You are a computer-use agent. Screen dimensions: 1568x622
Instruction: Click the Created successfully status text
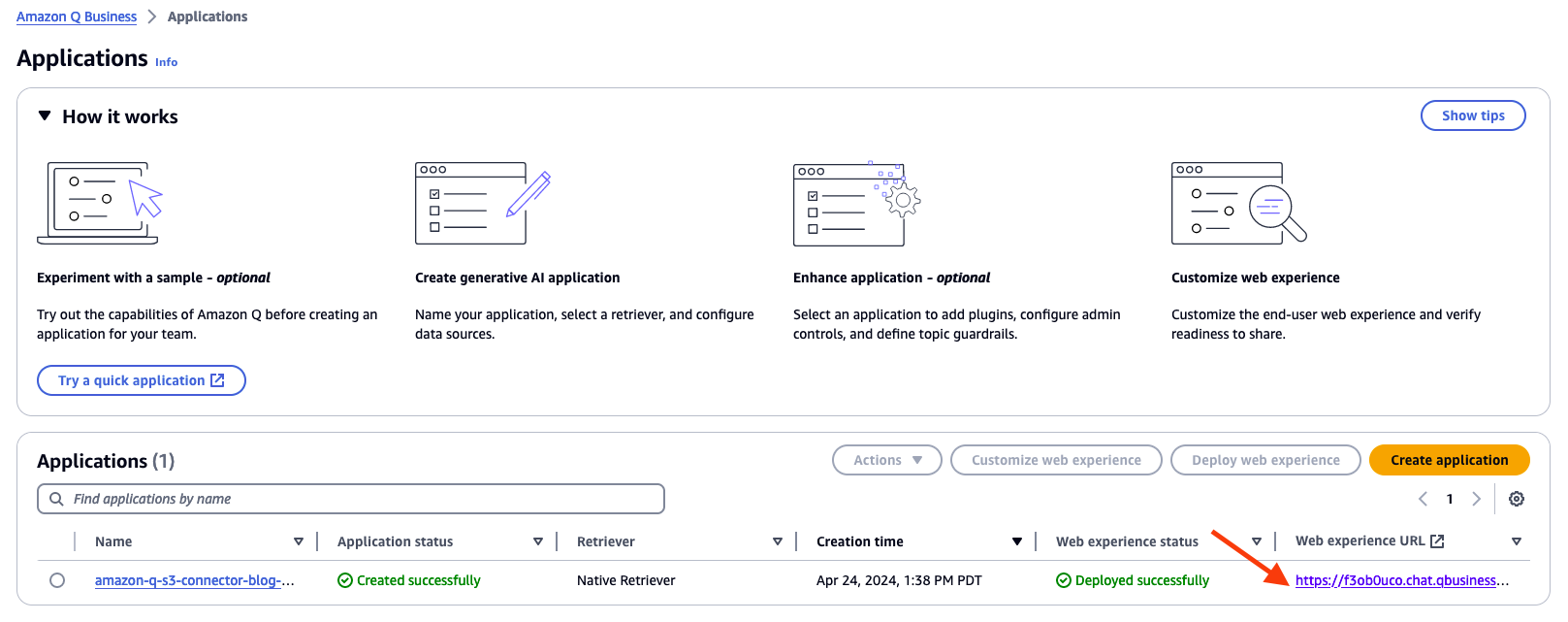[x=419, y=580]
